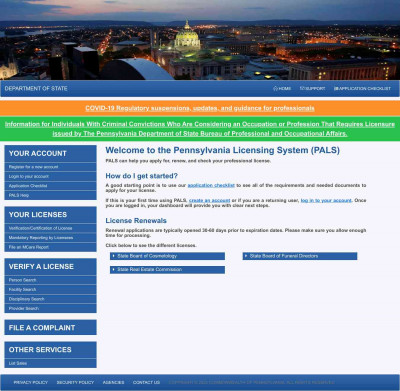The width and height of the screenshot is (400, 391).
Task: Click the inline application checklist link in paragraph
Action: (211, 185)
